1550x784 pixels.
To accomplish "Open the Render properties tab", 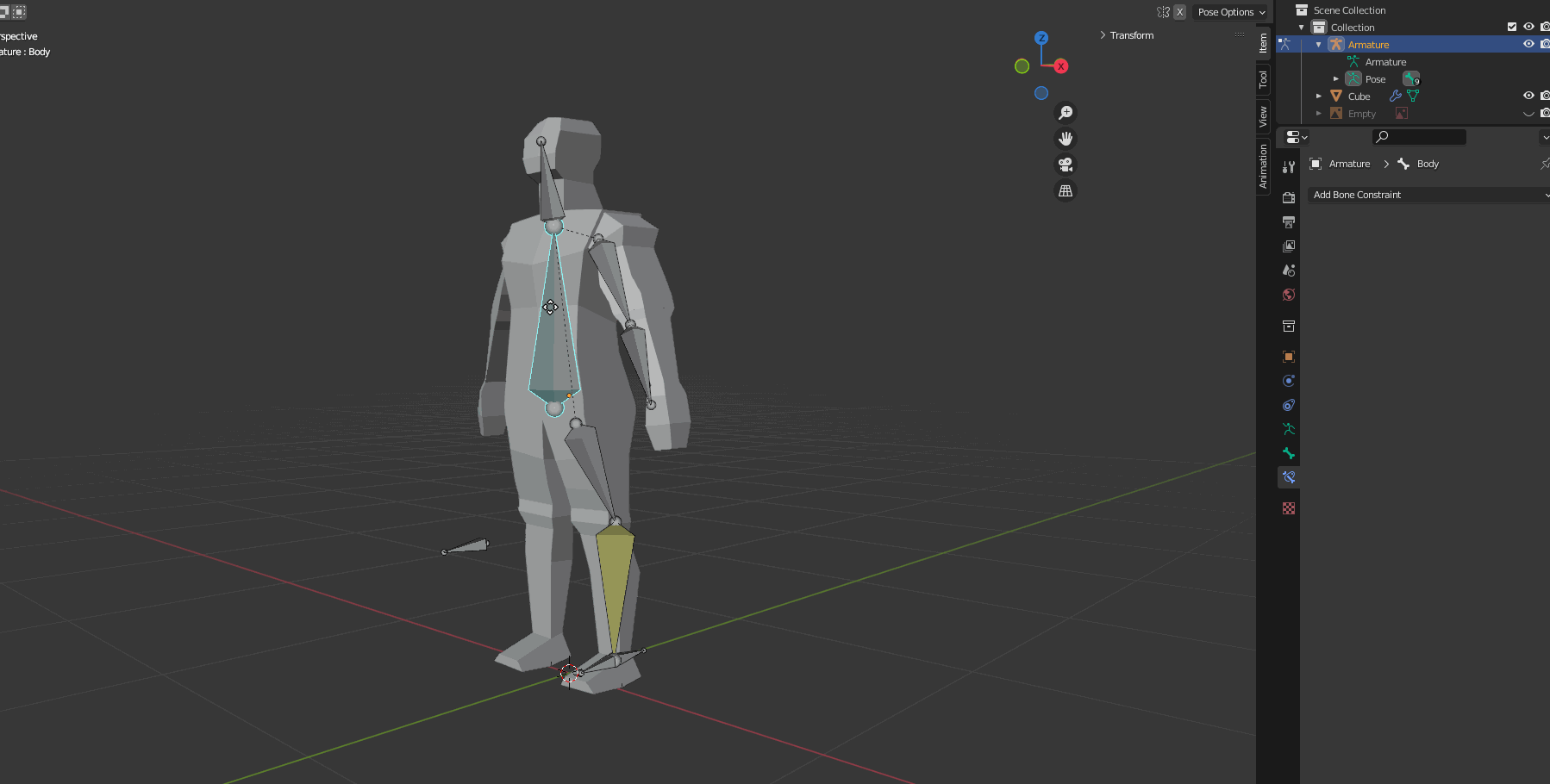I will click(1289, 198).
